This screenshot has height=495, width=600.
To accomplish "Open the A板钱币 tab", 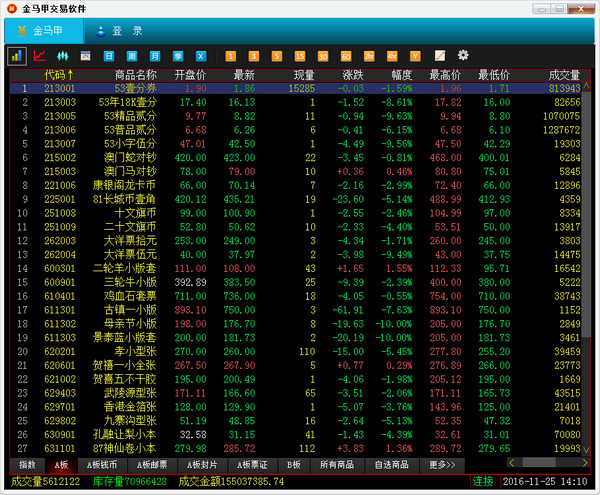I will 102,465.
